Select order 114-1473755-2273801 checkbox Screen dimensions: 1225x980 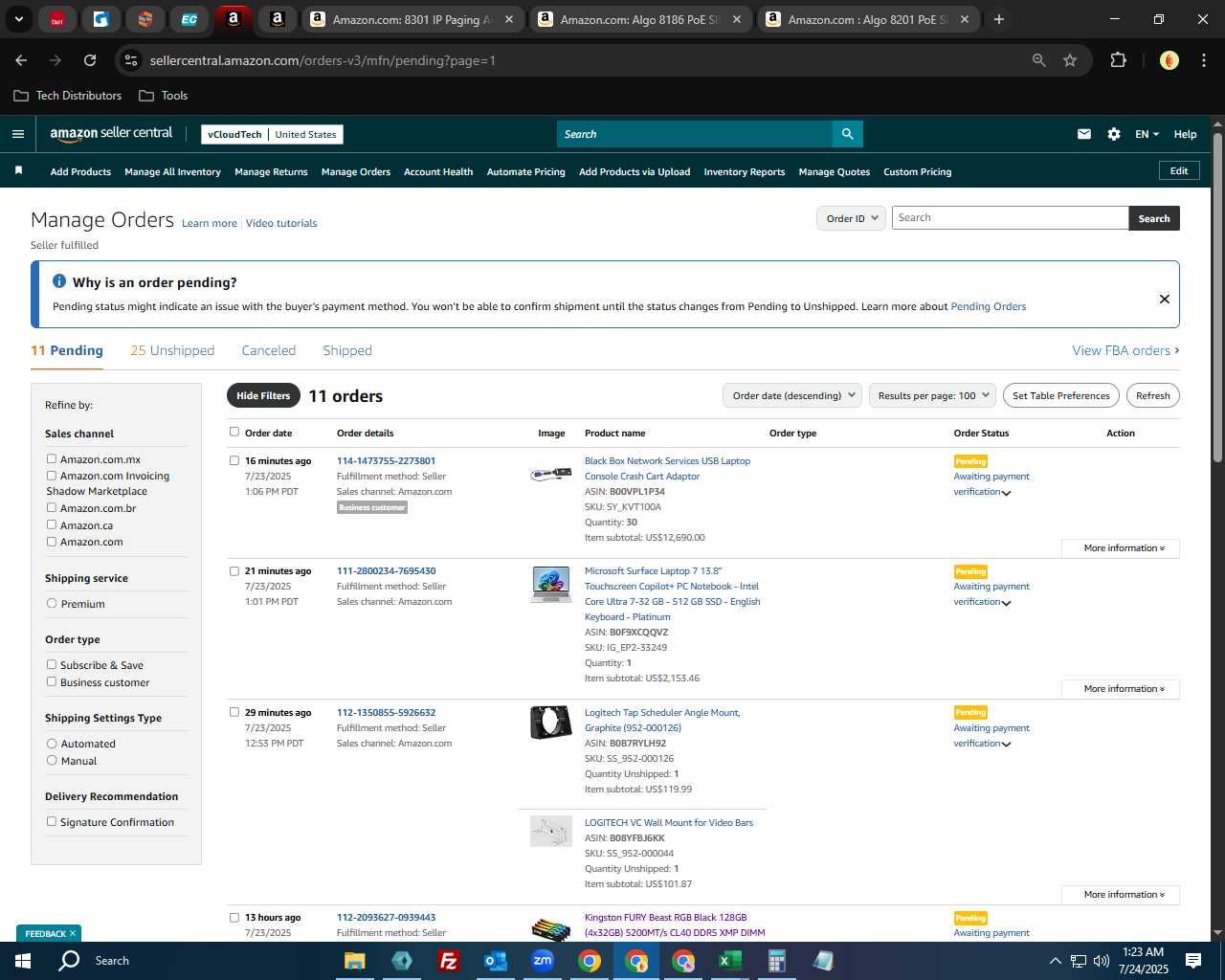tap(234, 460)
